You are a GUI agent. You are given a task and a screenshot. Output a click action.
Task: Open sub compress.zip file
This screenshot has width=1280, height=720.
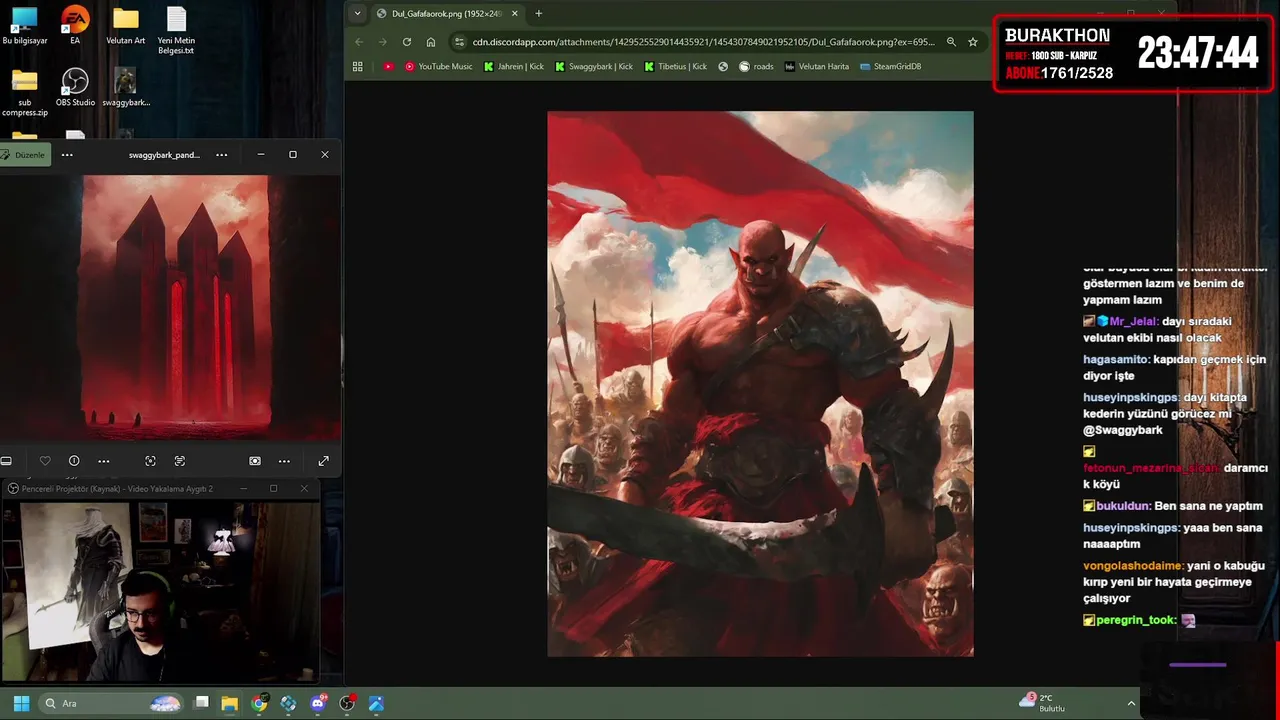click(x=24, y=92)
